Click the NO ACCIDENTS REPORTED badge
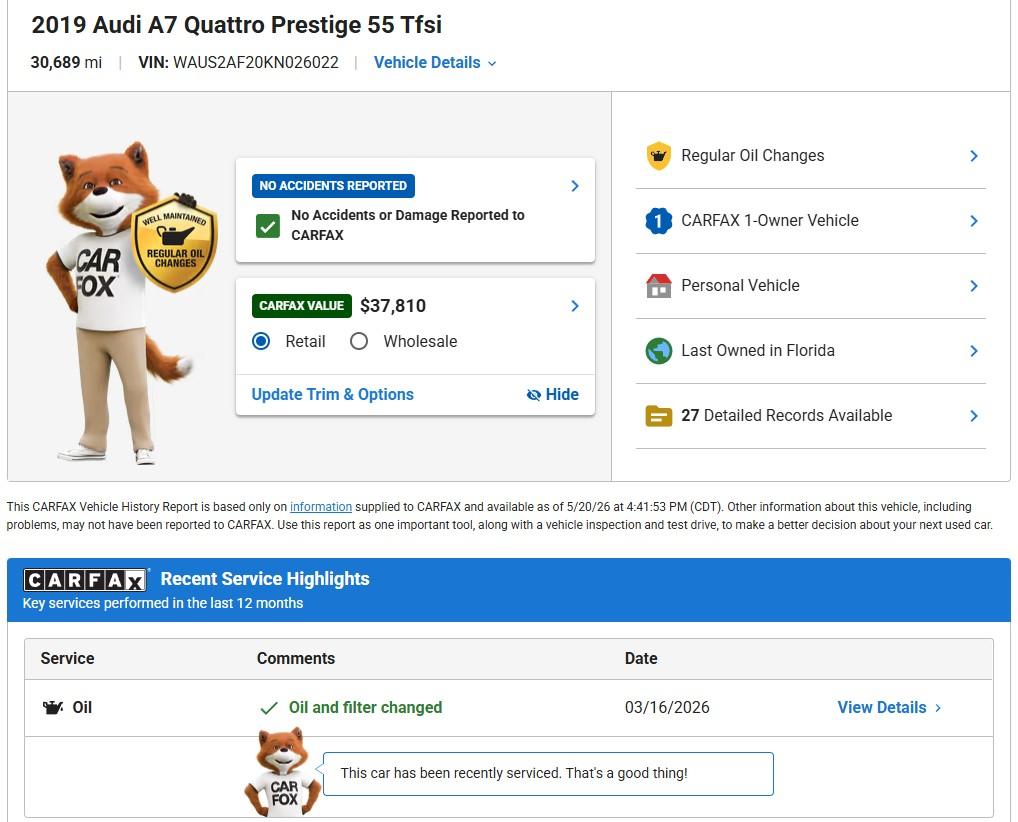 tap(333, 186)
